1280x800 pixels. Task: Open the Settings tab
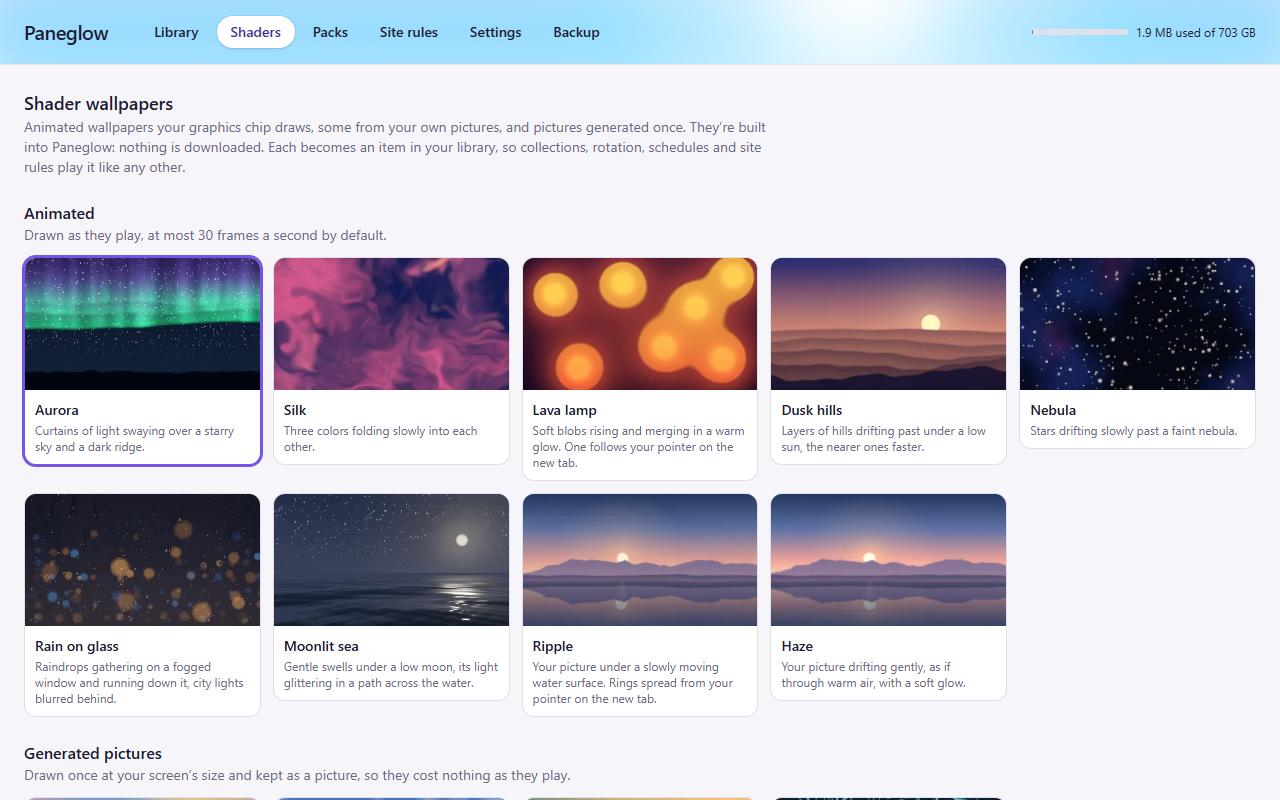pos(495,32)
